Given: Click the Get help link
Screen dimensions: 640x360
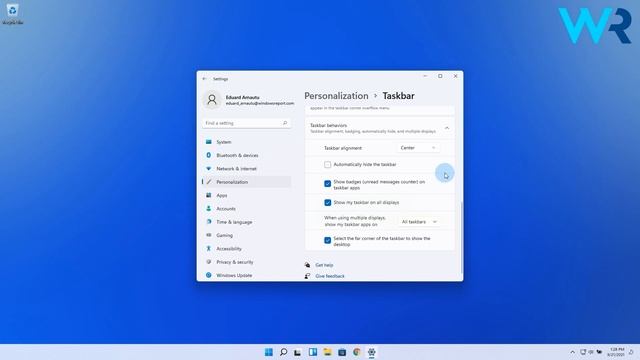Looking at the screenshot, I should point(324,265).
